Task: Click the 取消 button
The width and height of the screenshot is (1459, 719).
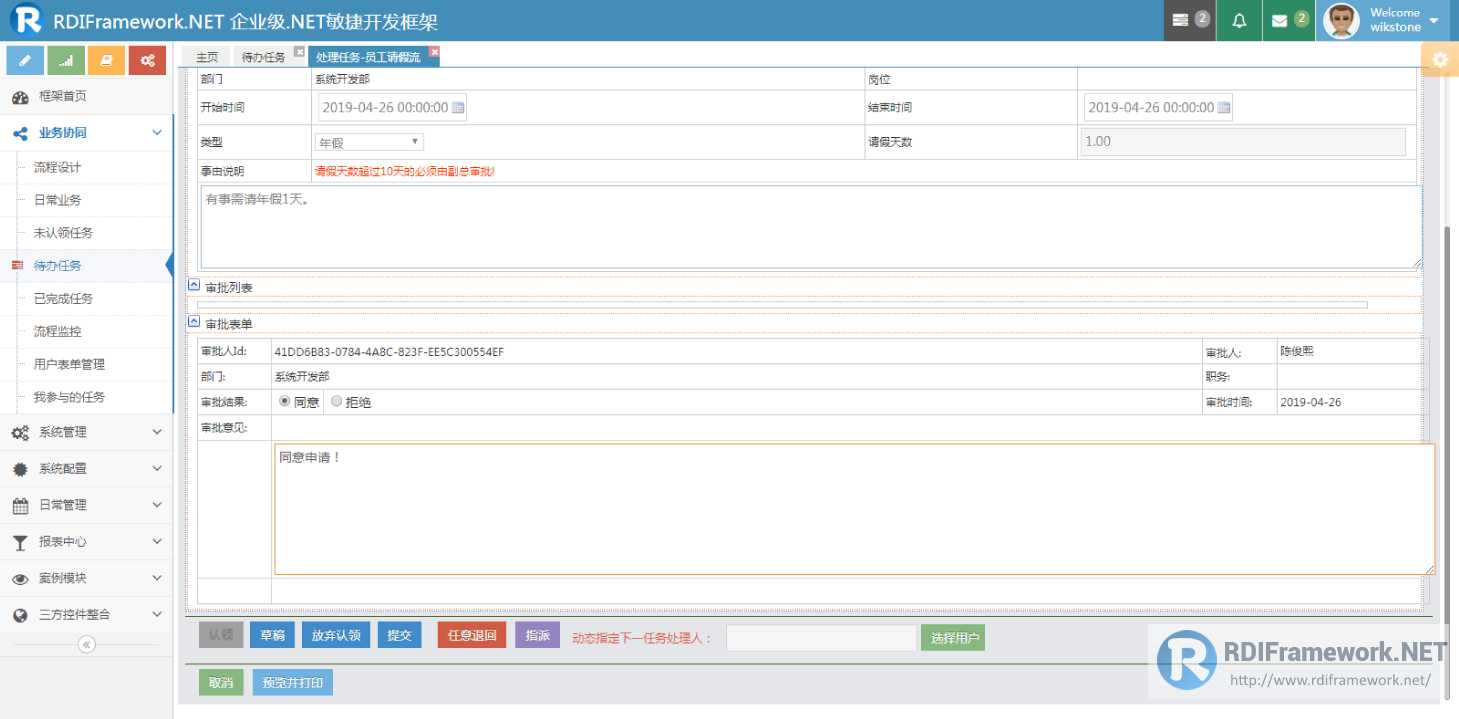Action: click(221, 682)
